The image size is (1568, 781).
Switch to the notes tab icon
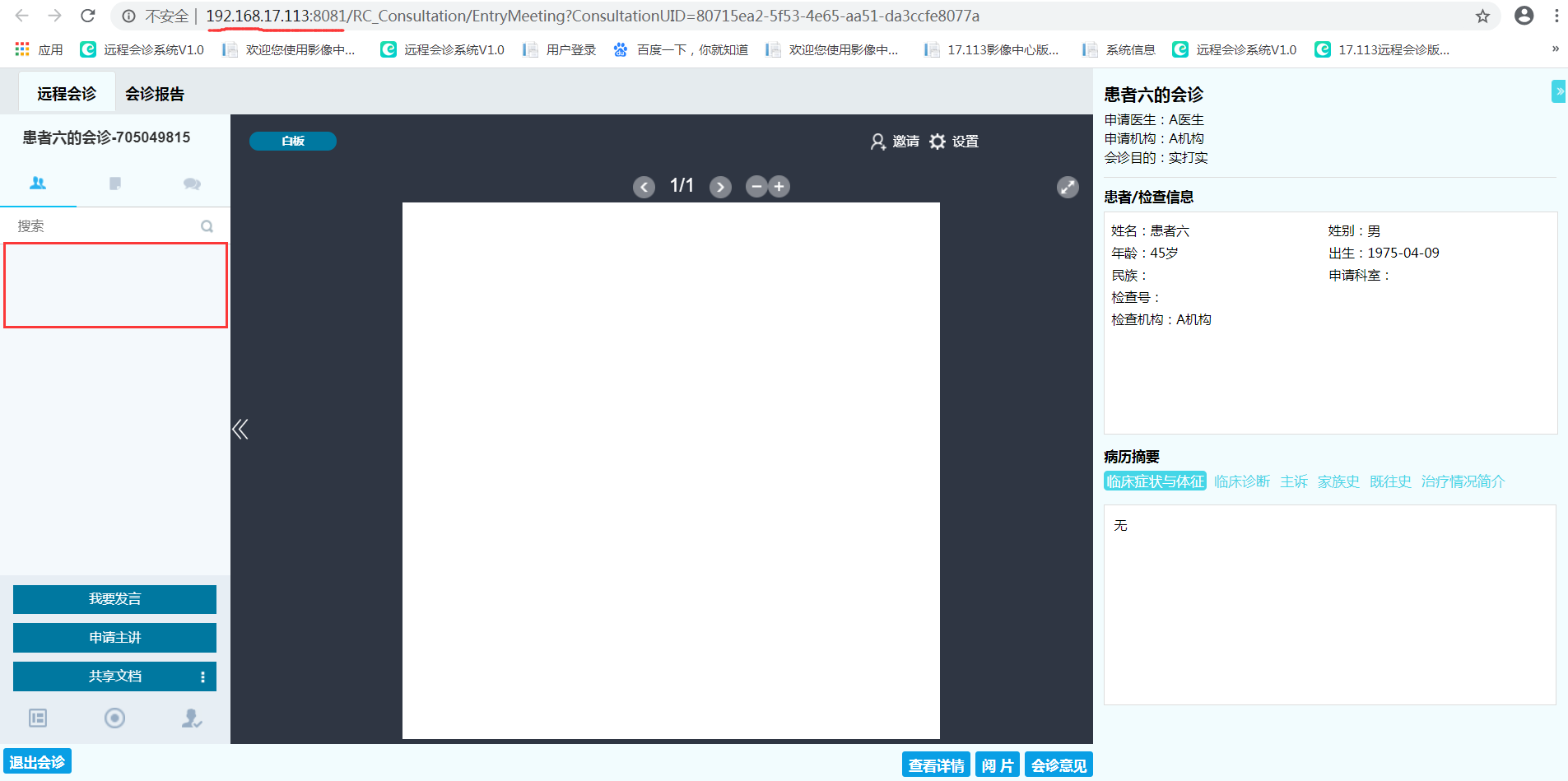pos(115,184)
